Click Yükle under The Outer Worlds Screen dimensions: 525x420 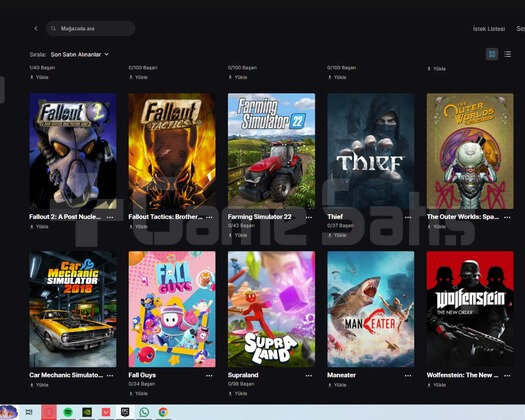(437, 227)
